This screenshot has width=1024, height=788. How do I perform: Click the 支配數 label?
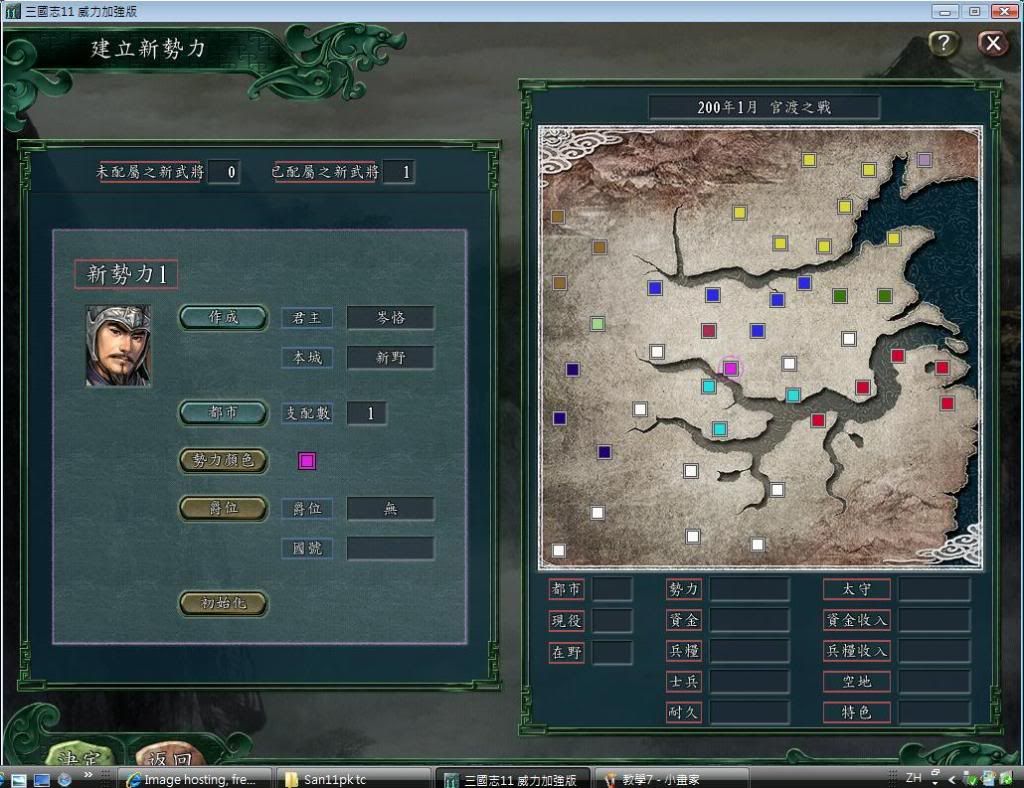point(307,413)
